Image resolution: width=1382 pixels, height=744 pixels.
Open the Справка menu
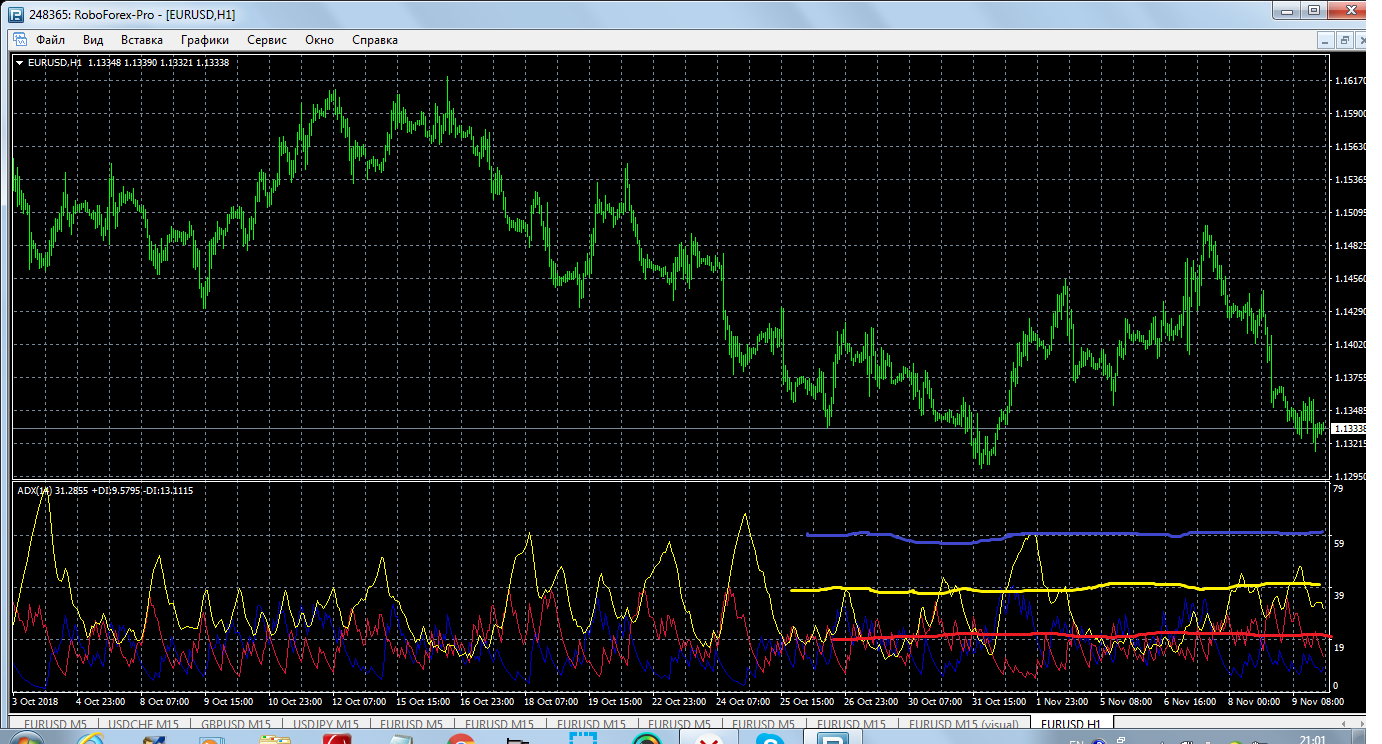[375, 40]
